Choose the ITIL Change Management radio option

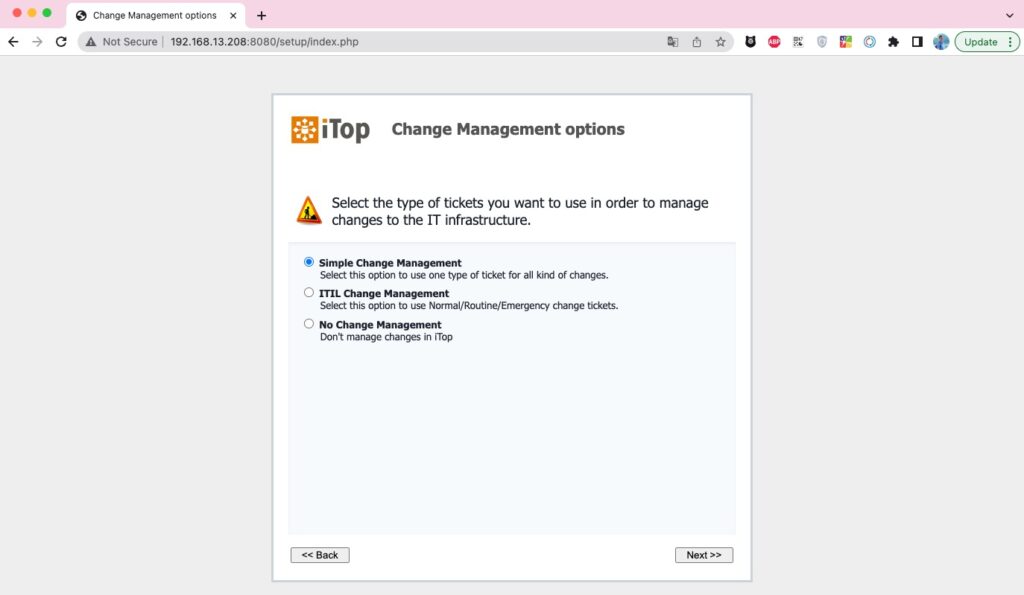pos(309,293)
